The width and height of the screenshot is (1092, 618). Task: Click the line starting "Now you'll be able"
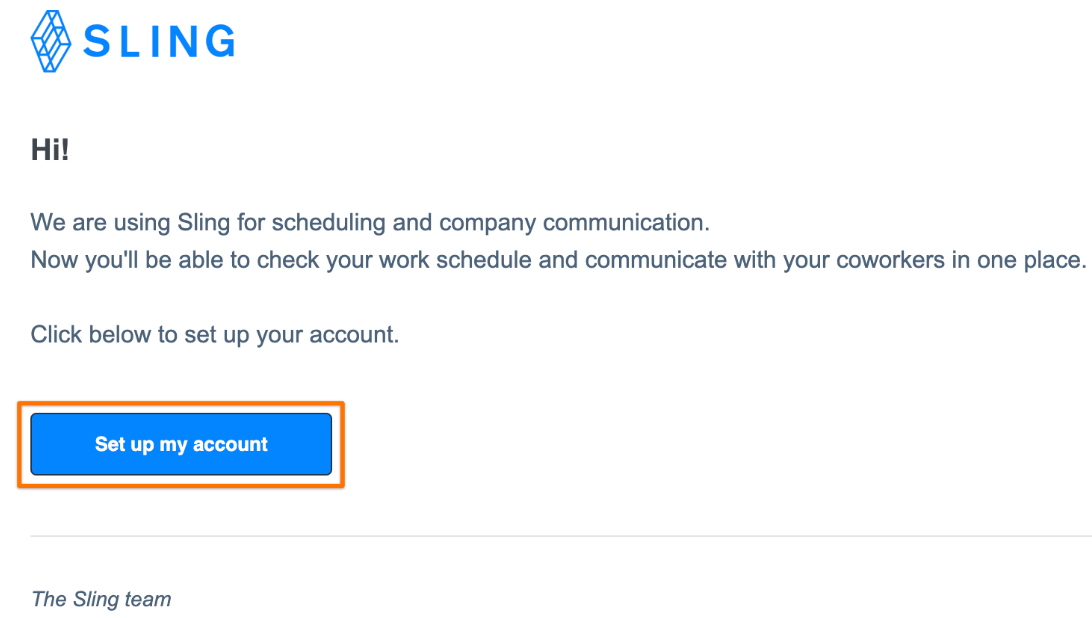[x=558, y=260]
